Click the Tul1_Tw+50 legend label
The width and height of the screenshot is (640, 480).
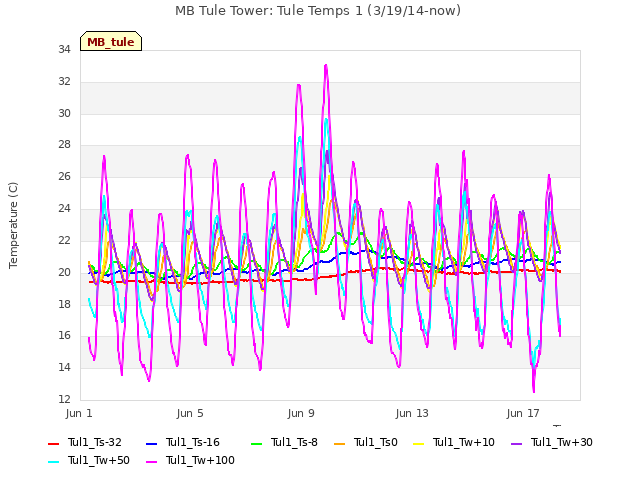tap(99, 460)
